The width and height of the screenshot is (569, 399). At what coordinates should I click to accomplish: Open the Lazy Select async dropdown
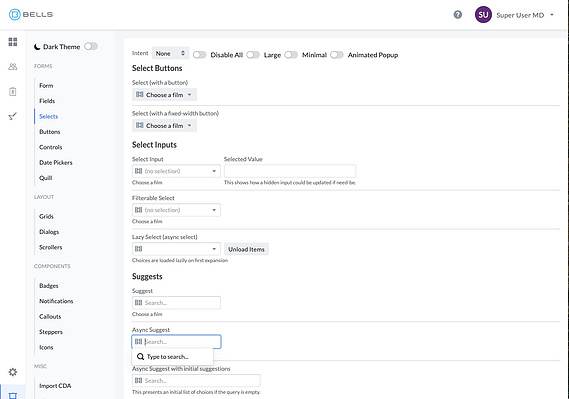[176, 249]
